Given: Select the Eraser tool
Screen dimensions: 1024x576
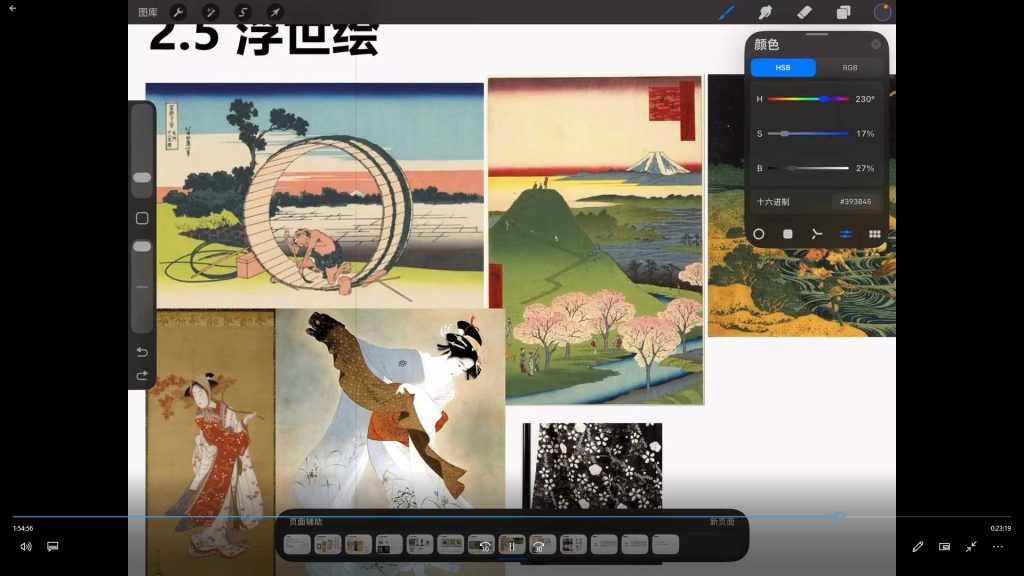Looking at the screenshot, I should [x=804, y=12].
